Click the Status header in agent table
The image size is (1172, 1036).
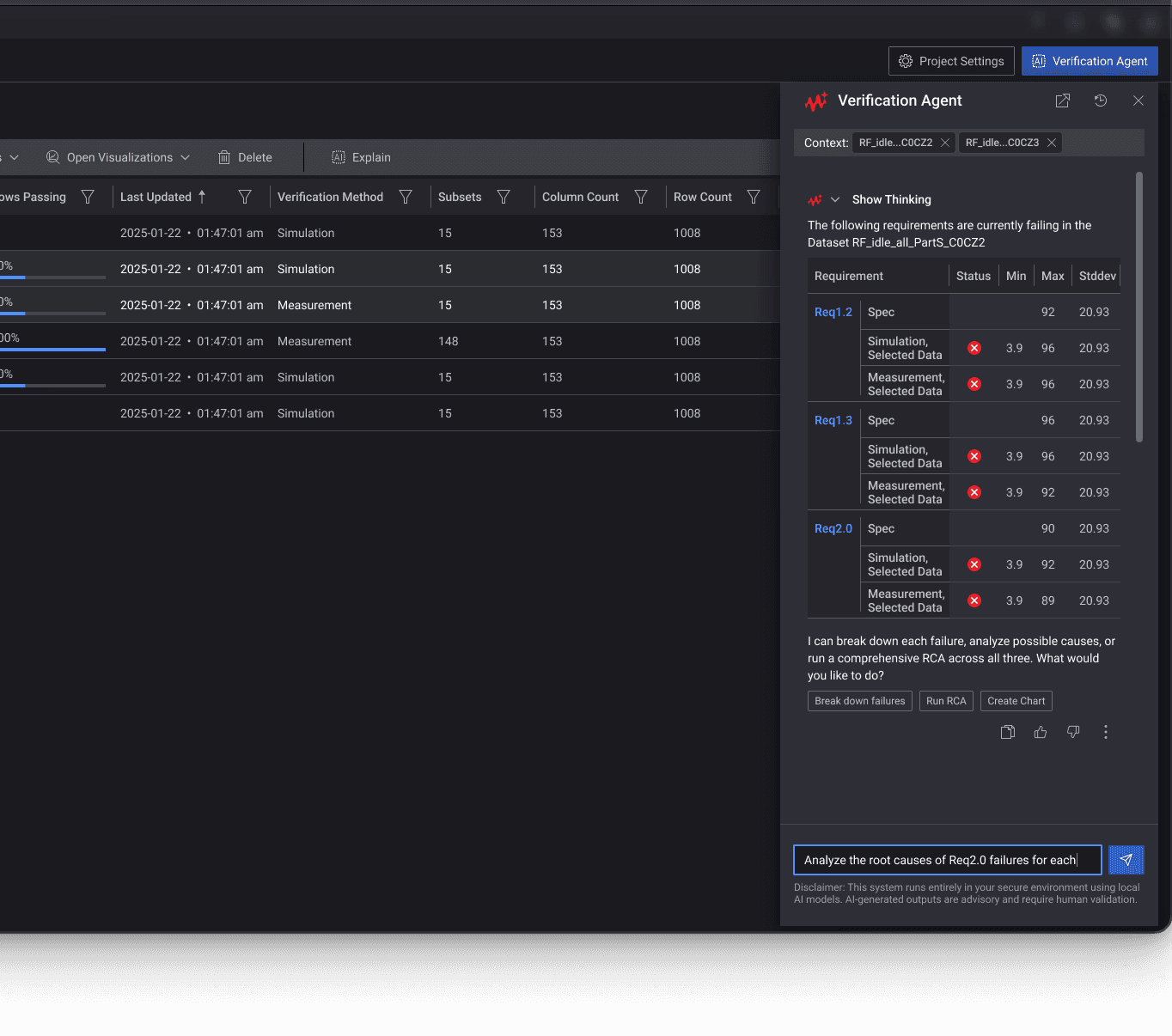(x=974, y=276)
